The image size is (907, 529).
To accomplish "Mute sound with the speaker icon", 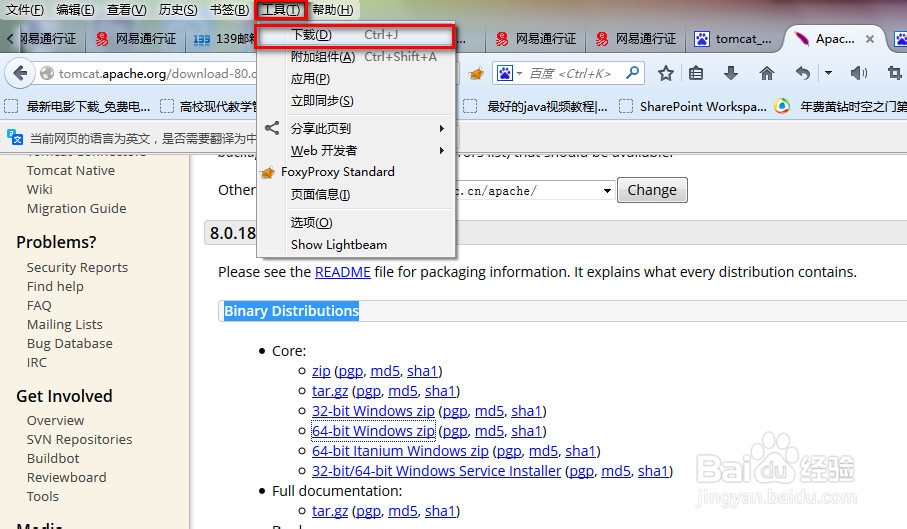I will pos(858,73).
